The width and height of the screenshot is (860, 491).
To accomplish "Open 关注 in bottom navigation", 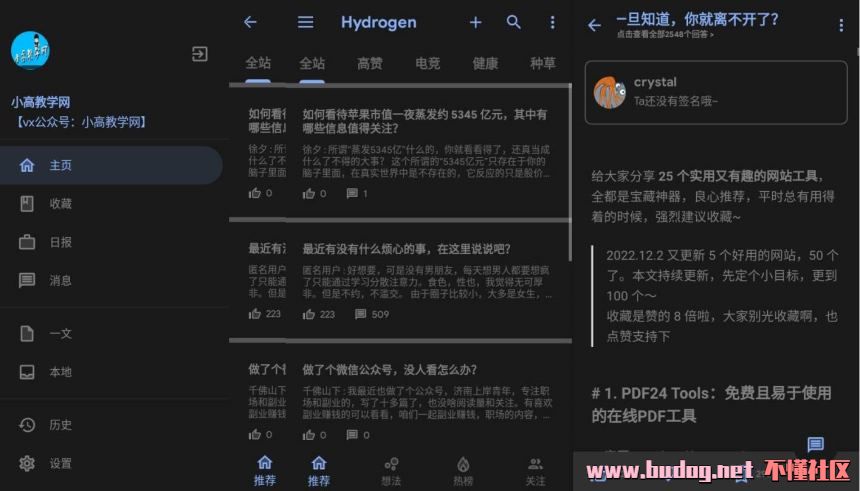I will [x=535, y=472].
